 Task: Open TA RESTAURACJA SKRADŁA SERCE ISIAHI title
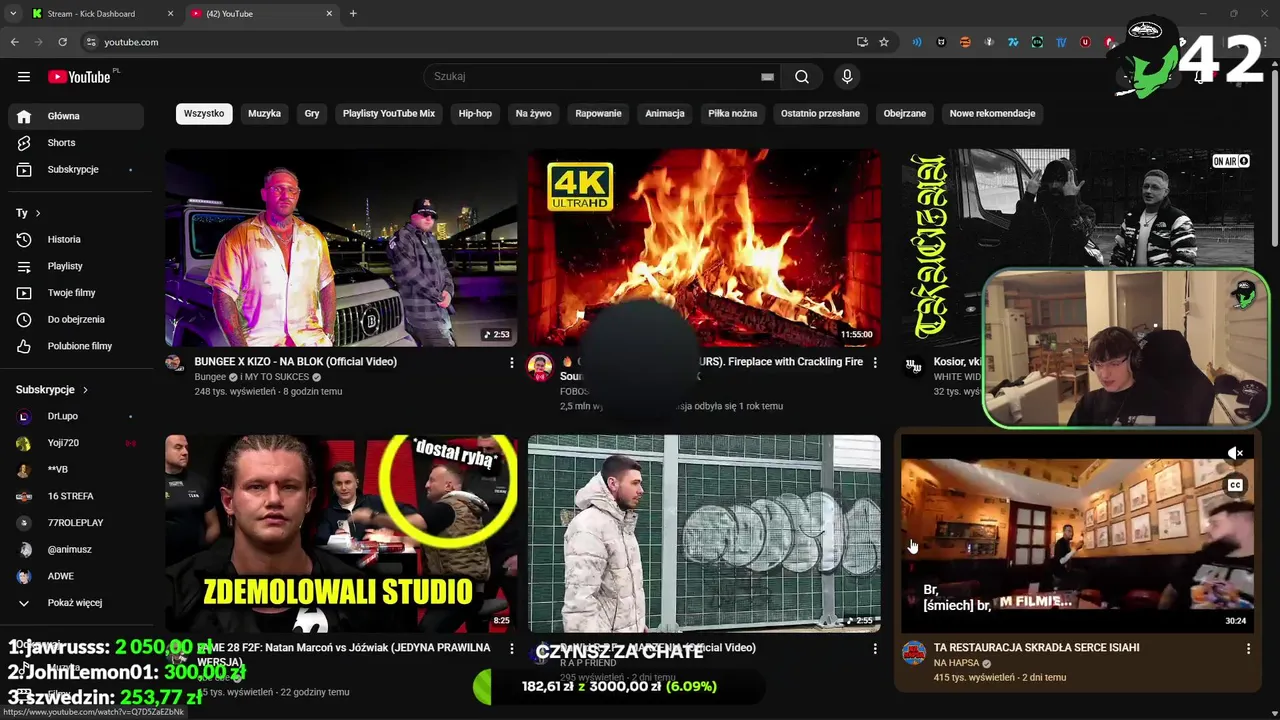point(1036,648)
